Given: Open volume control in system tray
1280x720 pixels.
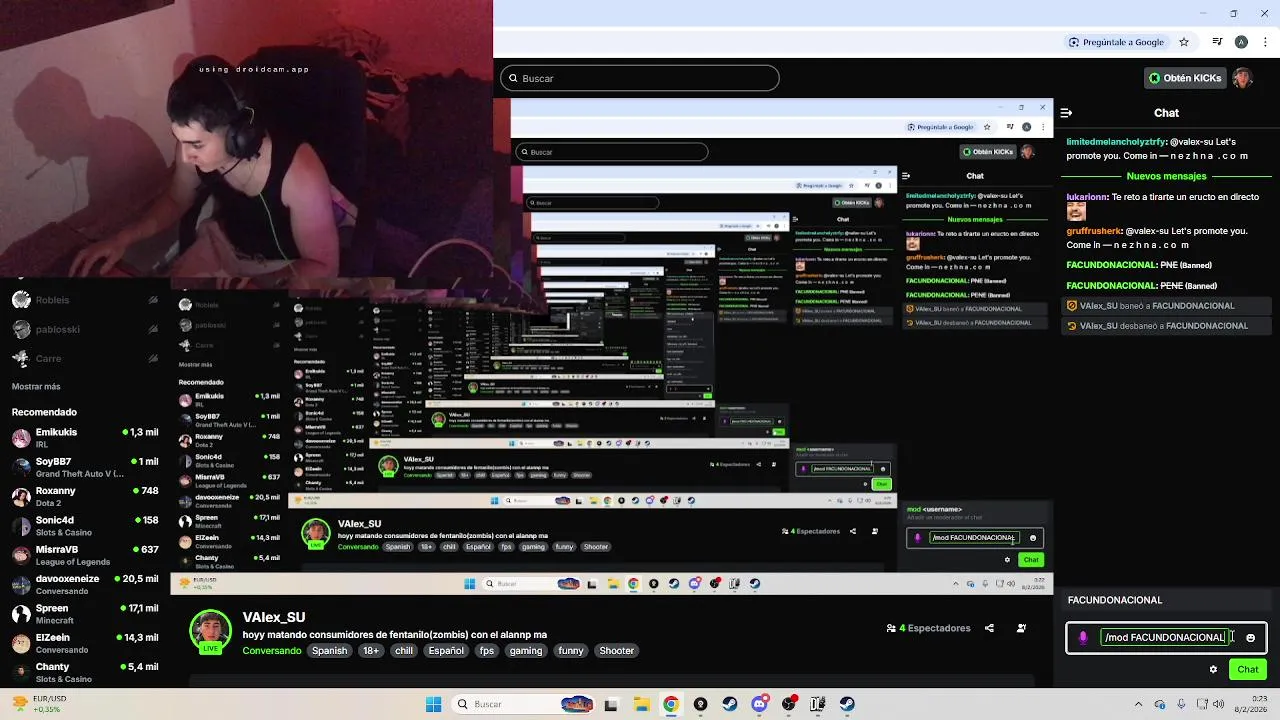Looking at the screenshot, I should click(1217, 704).
